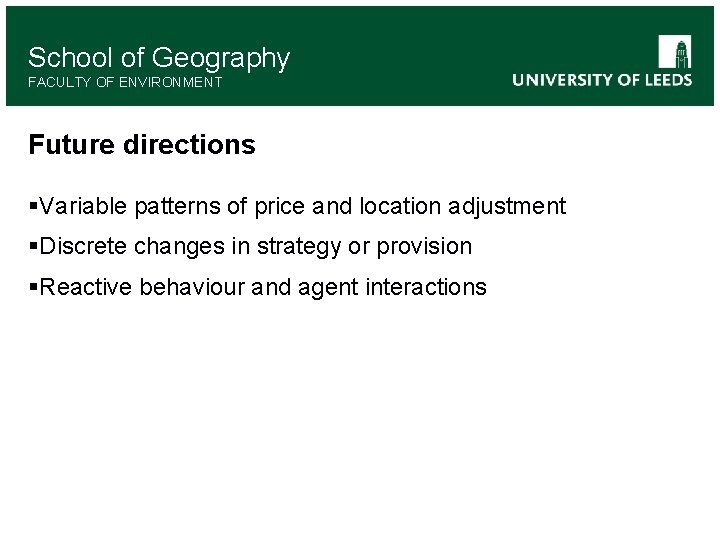Click the word 'agent' in third bullet

tap(328, 288)
